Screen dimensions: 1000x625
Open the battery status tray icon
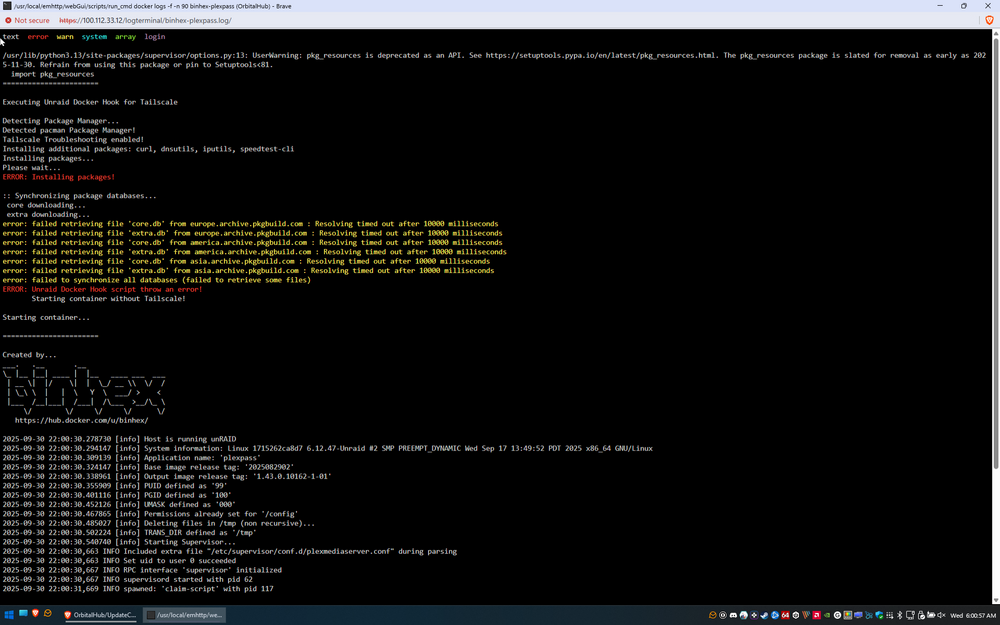(931, 615)
